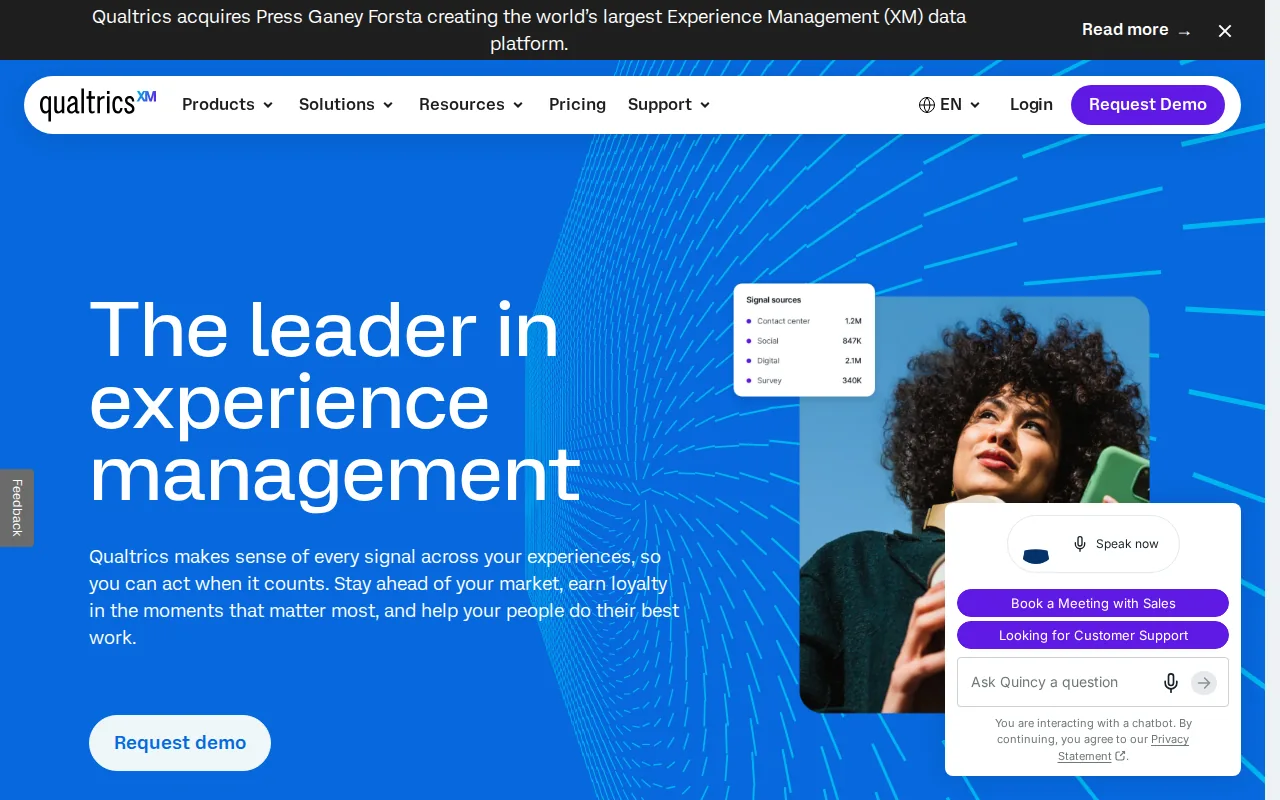
Task: Click the Social 847K row
Action: (x=804, y=341)
